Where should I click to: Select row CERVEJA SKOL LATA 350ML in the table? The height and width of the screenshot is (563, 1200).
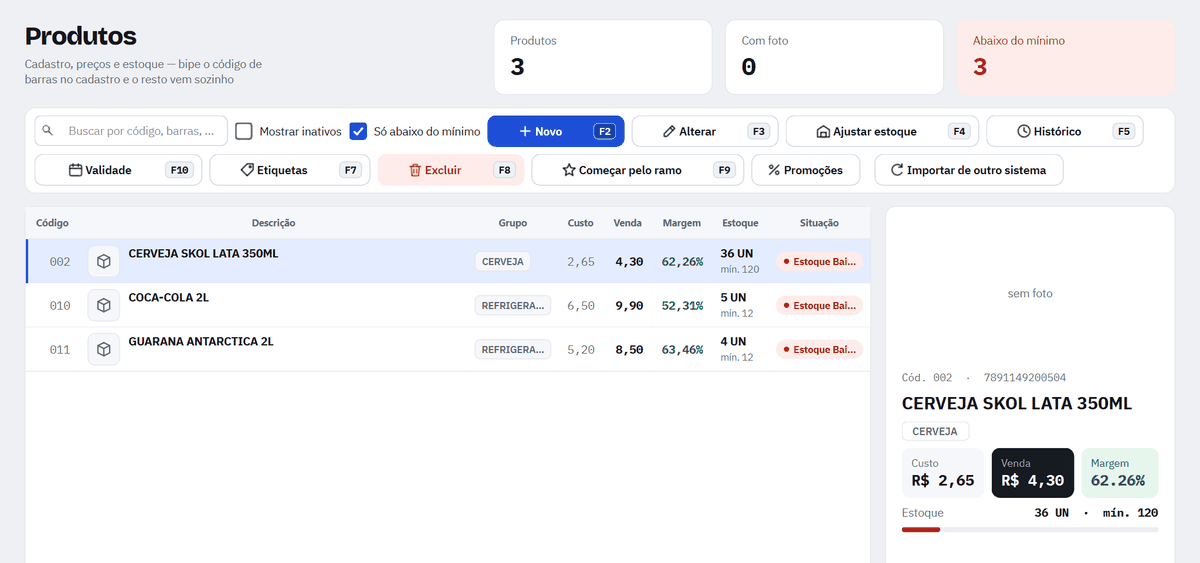(448, 261)
